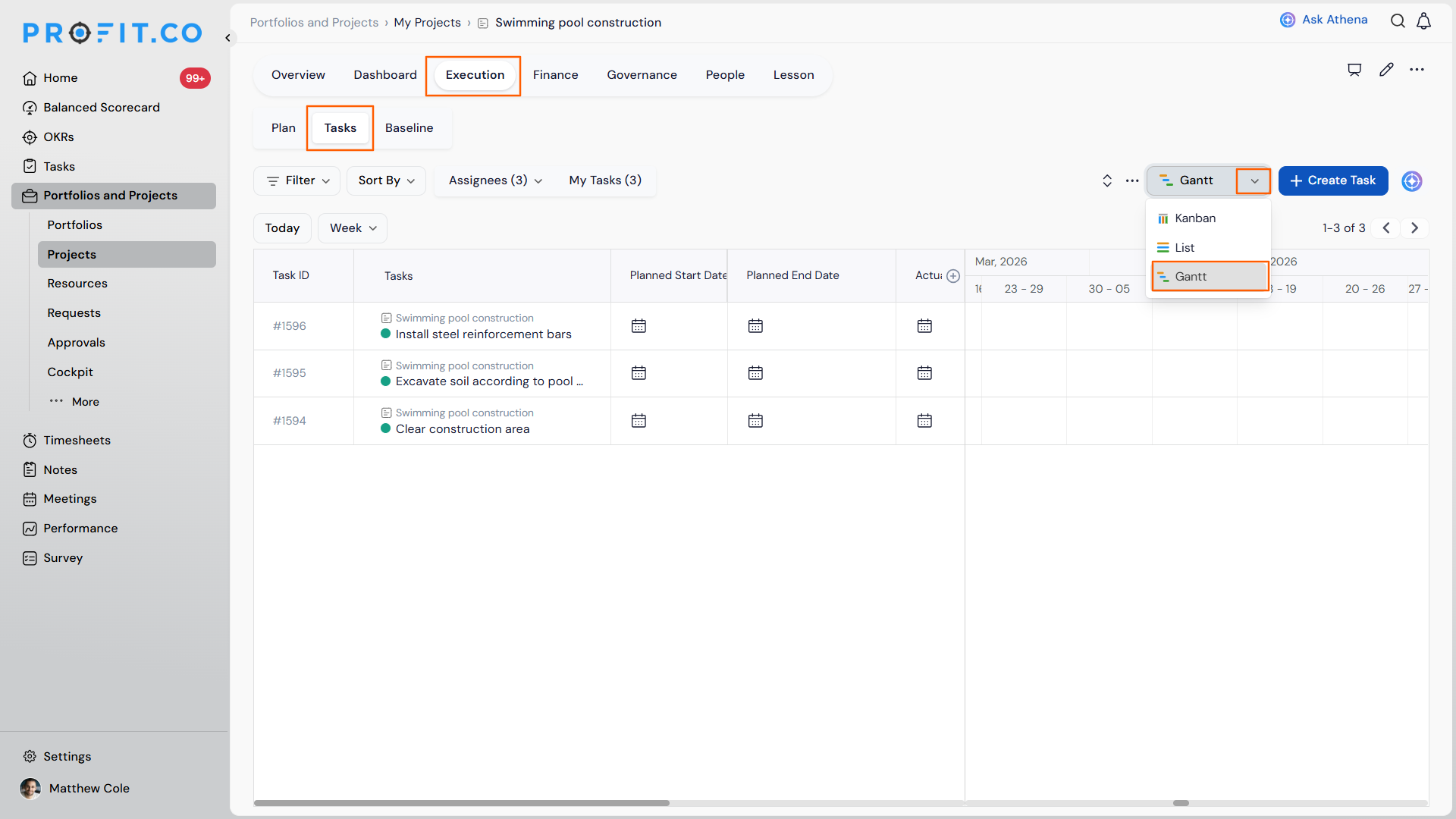Open the Filter dropdown

297,180
